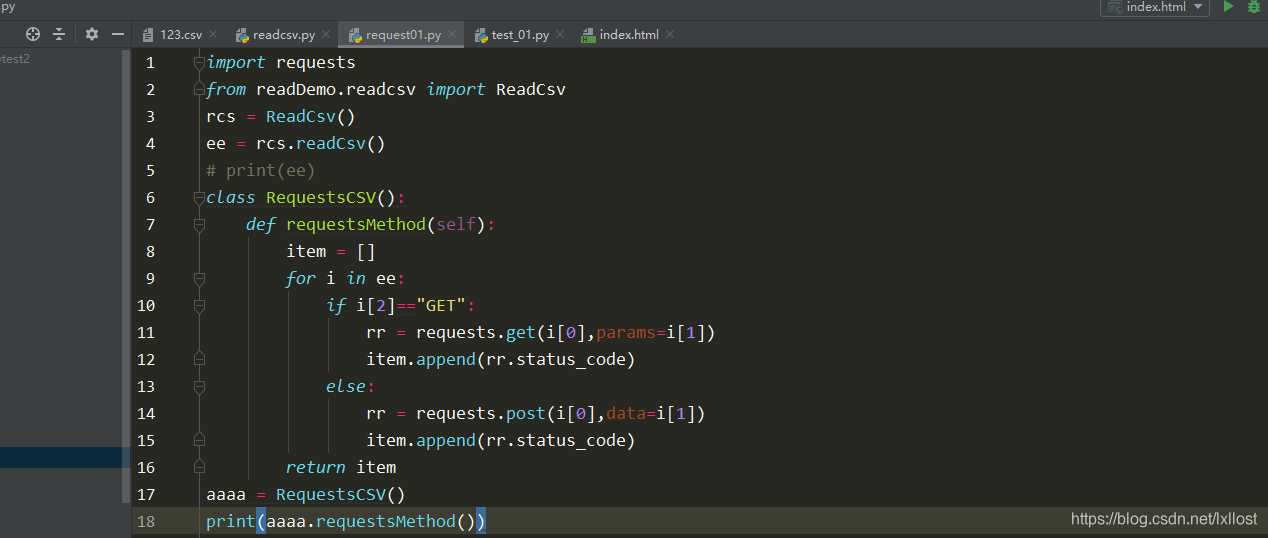Image resolution: width=1268 pixels, height=538 pixels.
Task: Close the test_01.py tab
Action: click(x=560, y=35)
